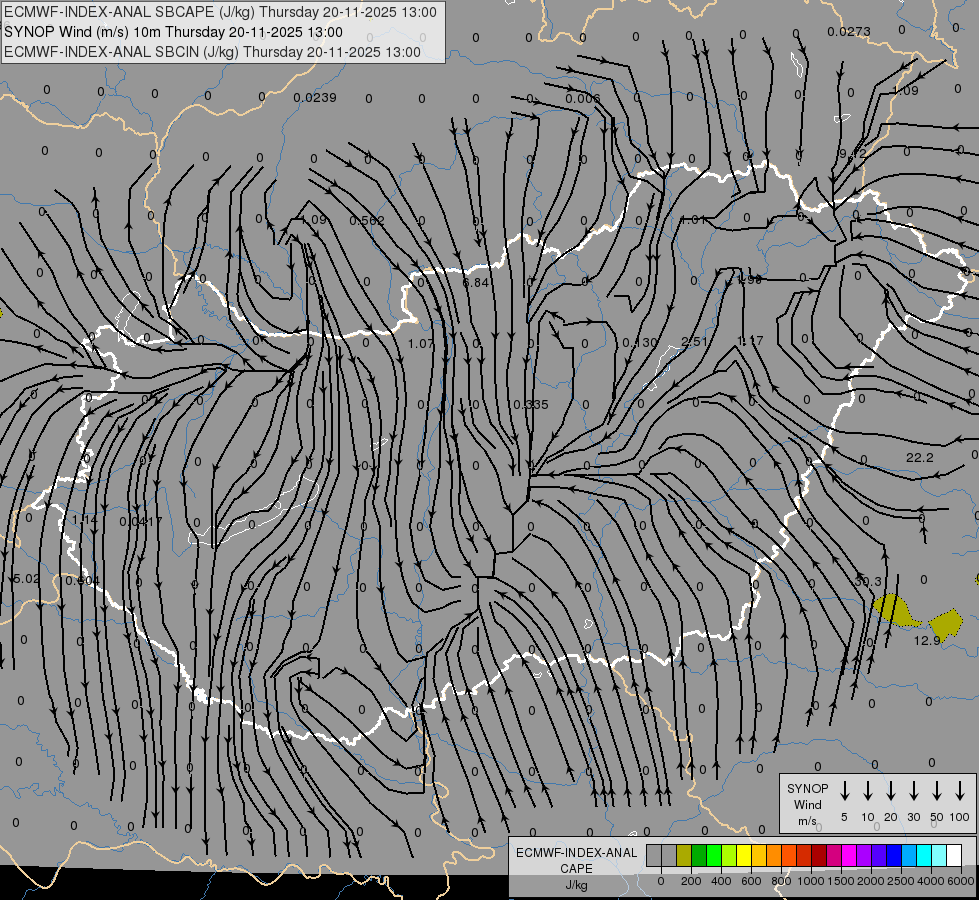979x900 pixels.
Task: Click the map value 1.14
Action: pyautogui.click(x=84, y=520)
